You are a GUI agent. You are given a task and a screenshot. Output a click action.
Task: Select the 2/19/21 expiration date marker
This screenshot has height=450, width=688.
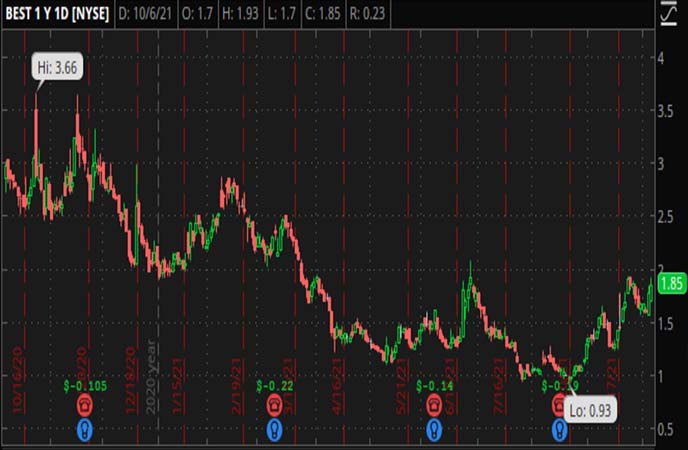pos(236,386)
